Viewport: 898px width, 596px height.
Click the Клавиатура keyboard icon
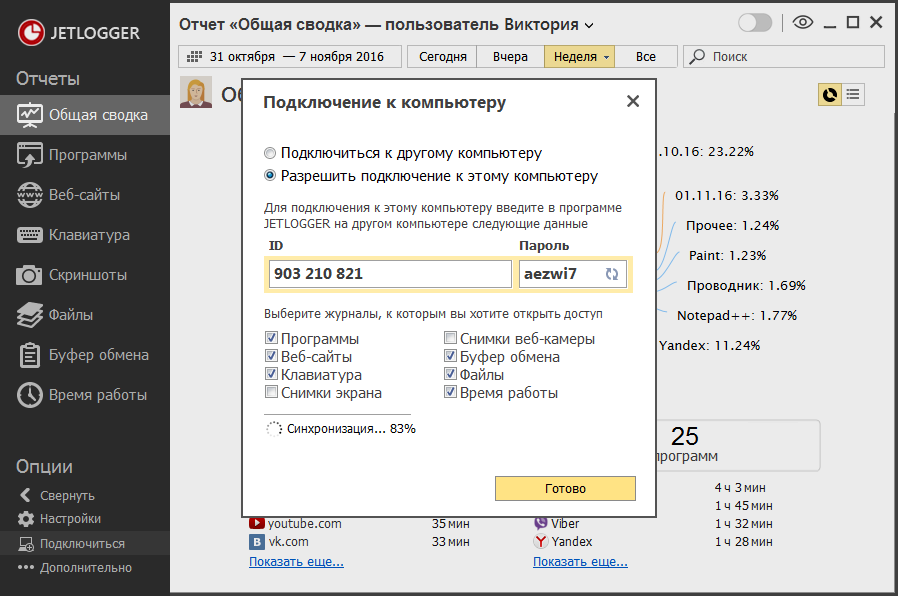click(x=29, y=235)
